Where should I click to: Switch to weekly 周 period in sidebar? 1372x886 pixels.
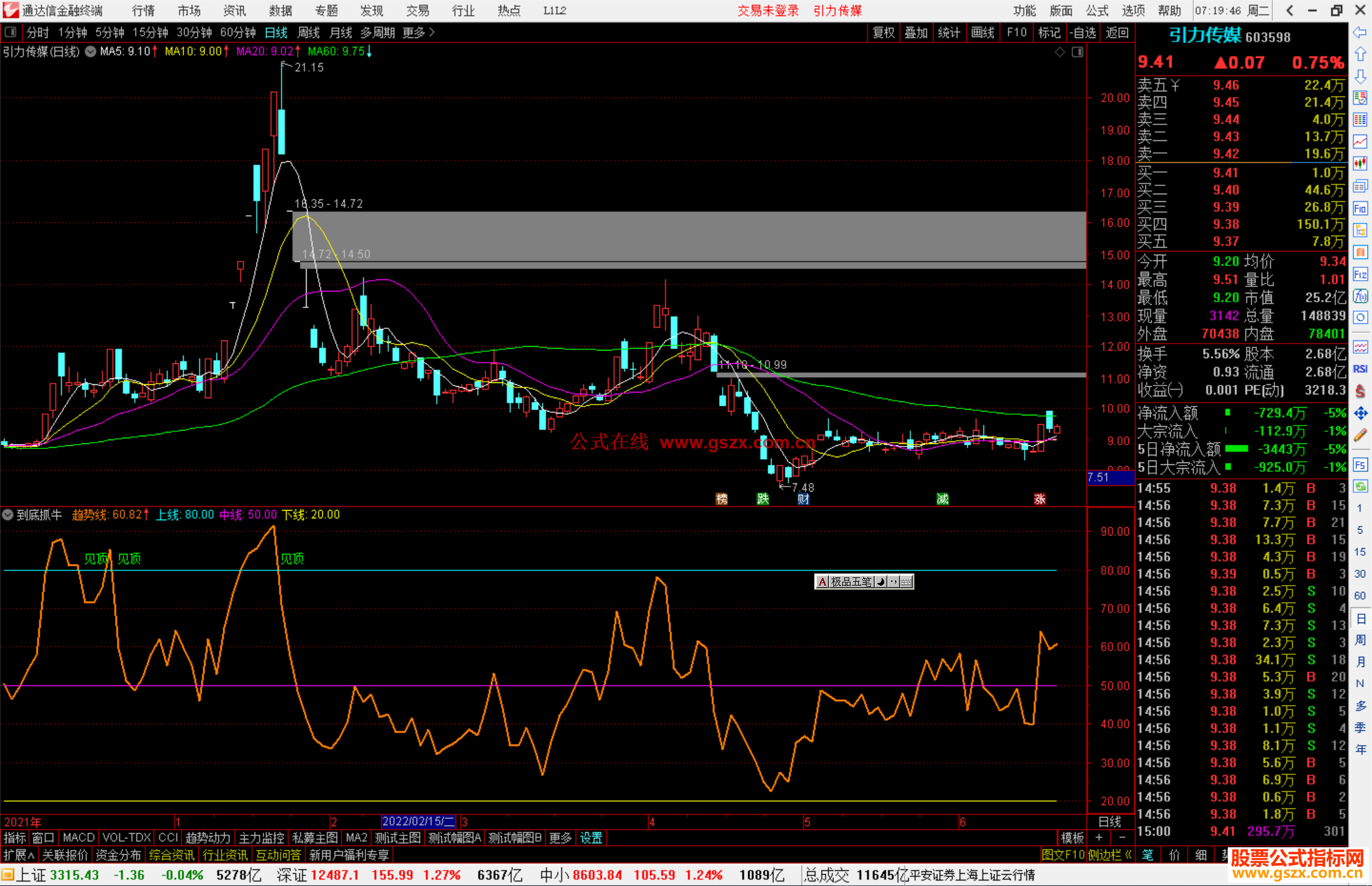coord(1360,640)
